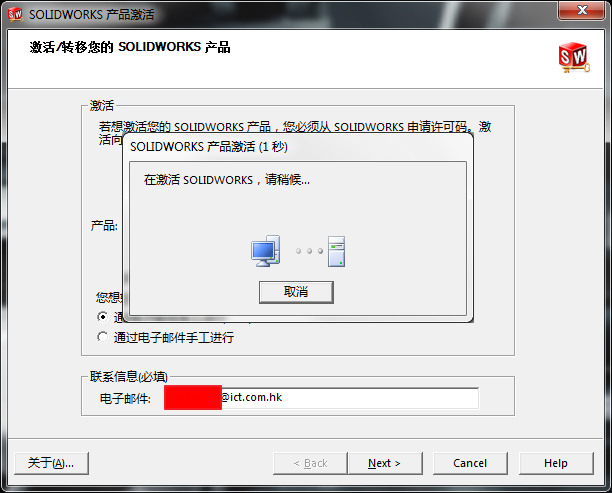This screenshot has height=493, width=612.
Task: Cancel activation with the 取消 button
Action: 296,292
